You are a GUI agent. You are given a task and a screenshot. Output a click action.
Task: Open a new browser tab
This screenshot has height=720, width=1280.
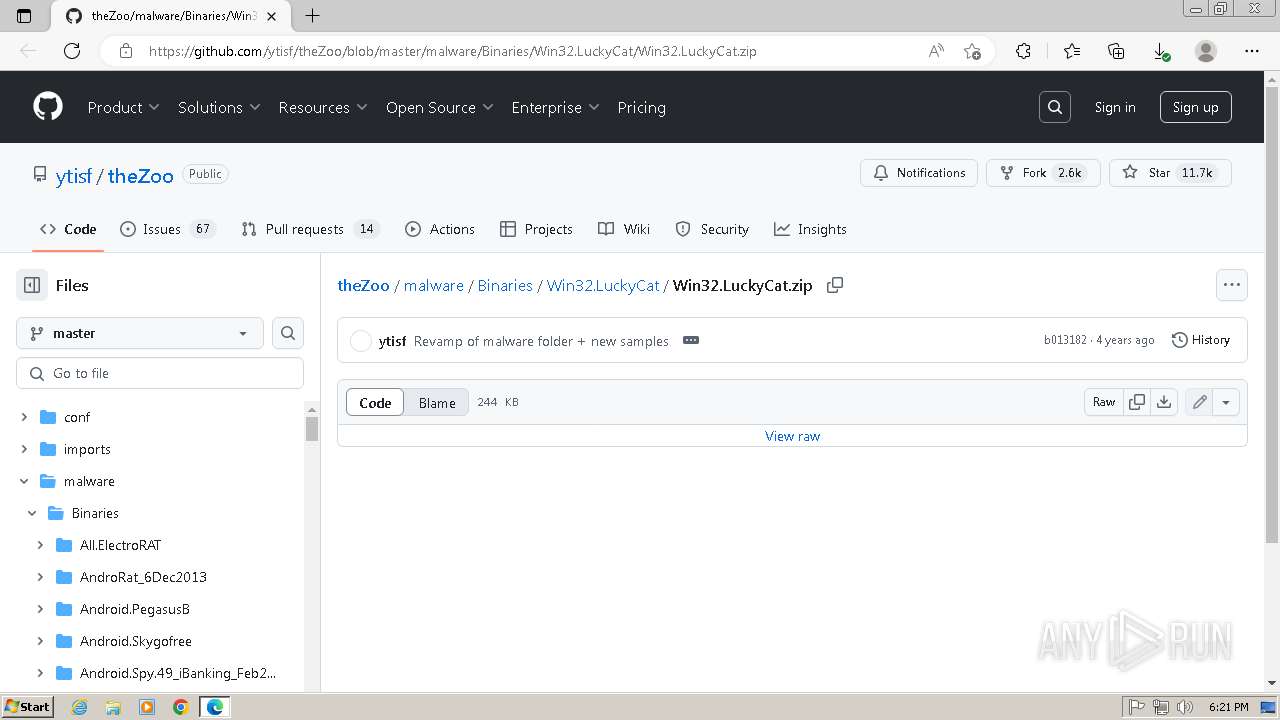[312, 16]
